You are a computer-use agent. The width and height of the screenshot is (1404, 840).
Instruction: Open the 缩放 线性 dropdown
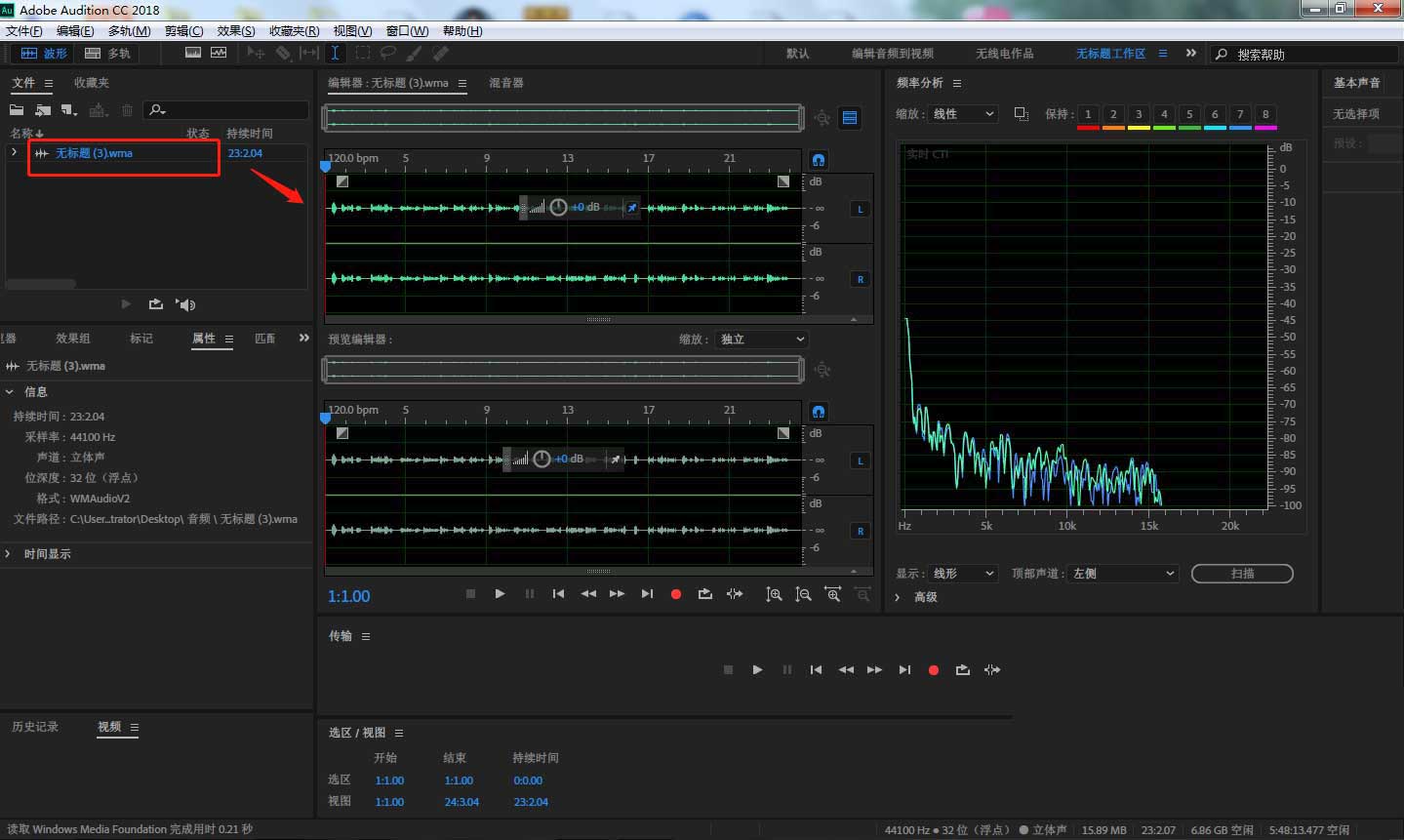[x=962, y=114]
